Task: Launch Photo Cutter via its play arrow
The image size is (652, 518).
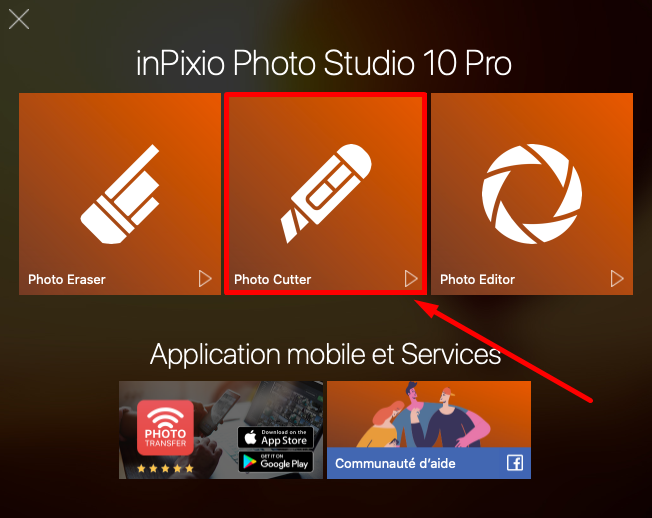Action: tap(411, 279)
